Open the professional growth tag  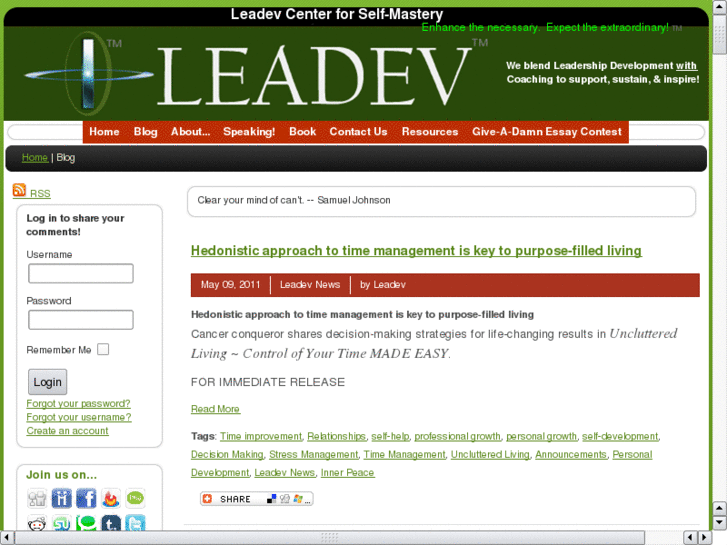tap(458, 436)
